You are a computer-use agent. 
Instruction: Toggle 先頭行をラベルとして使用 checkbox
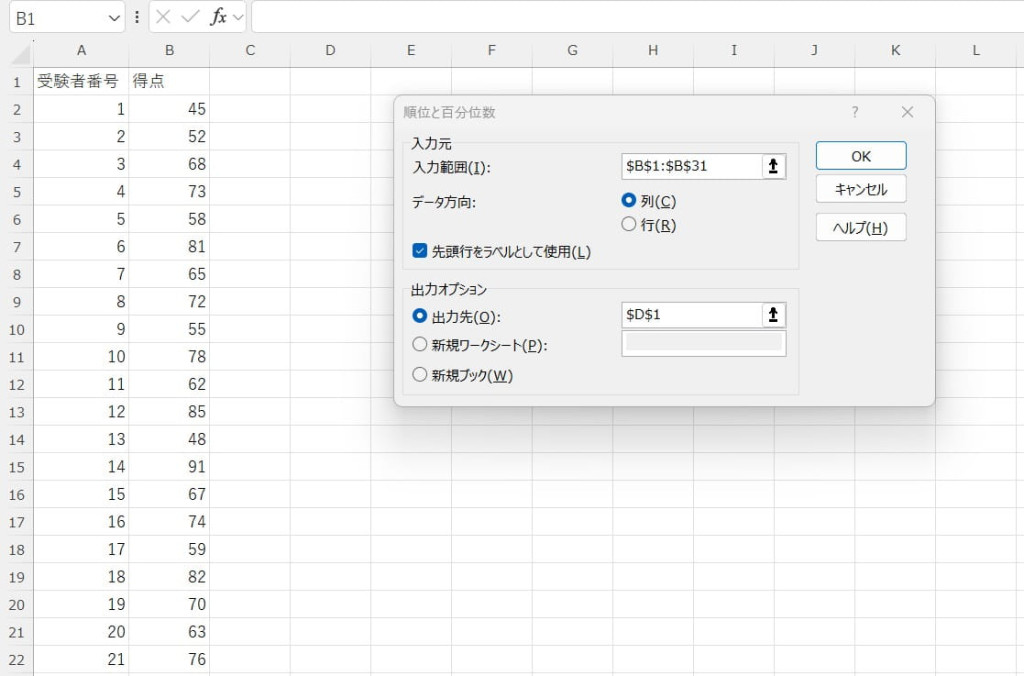point(420,252)
